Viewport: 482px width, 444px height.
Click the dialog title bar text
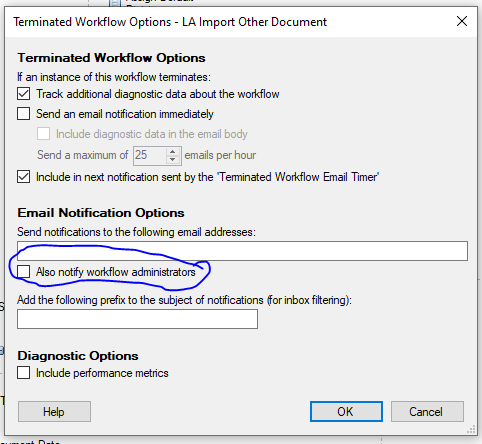click(x=170, y=22)
